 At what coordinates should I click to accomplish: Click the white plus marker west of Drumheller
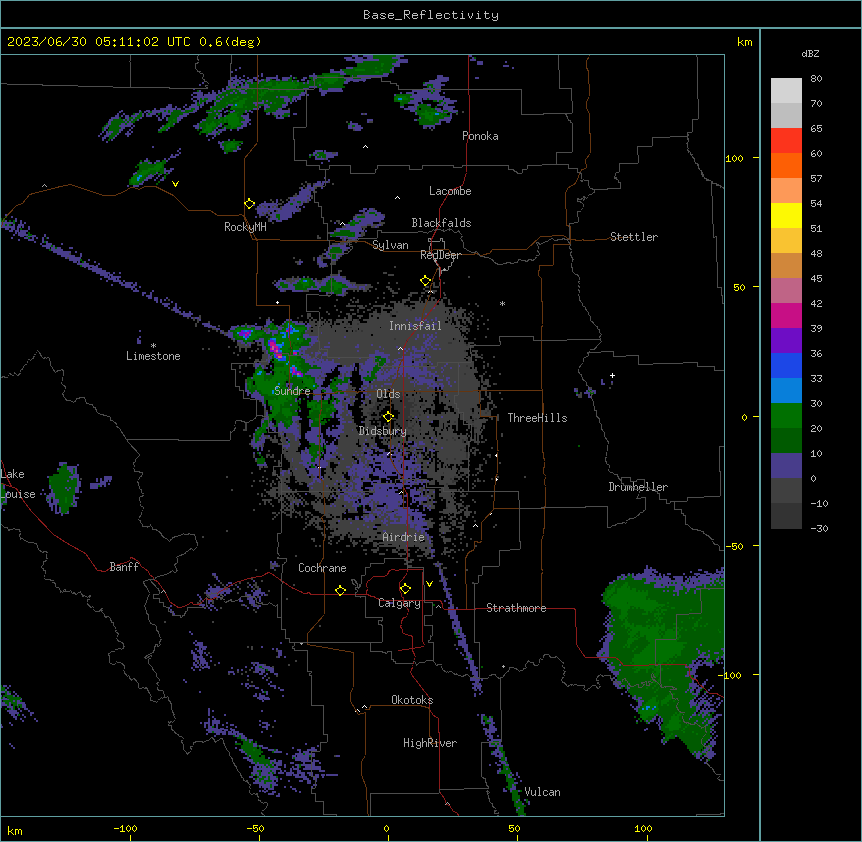click(612, 375)
